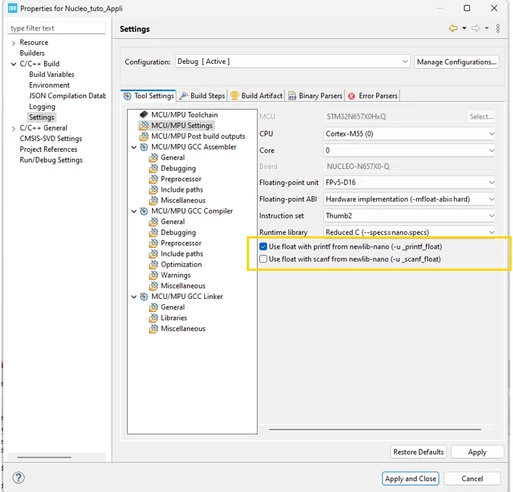Click the MCU/MPU Post build outputs icon
Screen dimensions: 513x492
coord(144,136)
